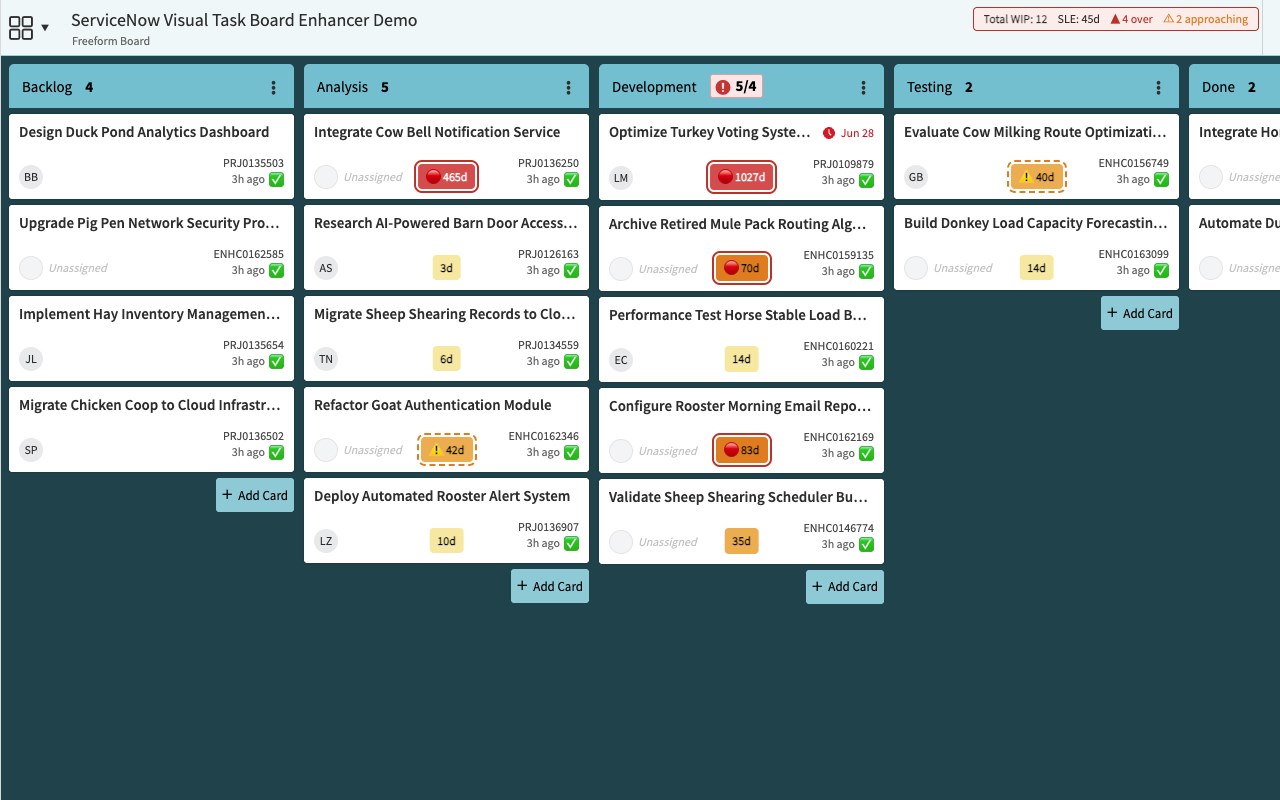Open Backlog column options menu
Image resolution: width=1280 pixels, height=800 pixels.
[274, 87]
